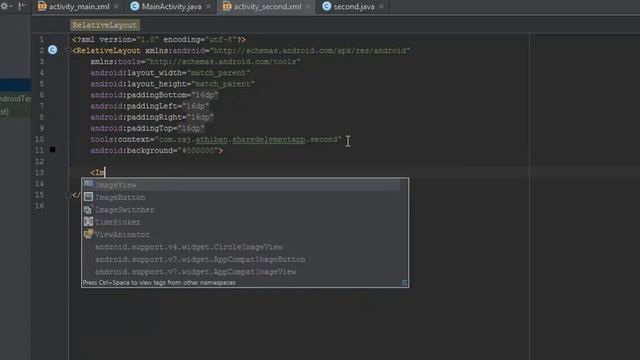Select the AppCompatImageButton suggestion
The height and width of the screenshot is (360, 640).
(242, 260)
